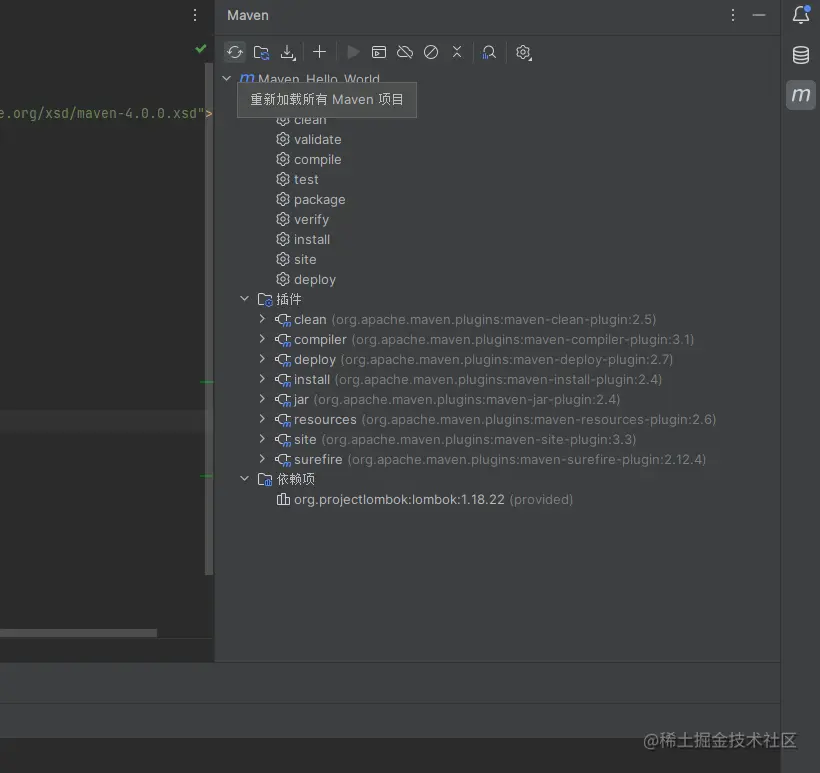
Task: Expand the compiler plugin node
Action: click(262, 339)
